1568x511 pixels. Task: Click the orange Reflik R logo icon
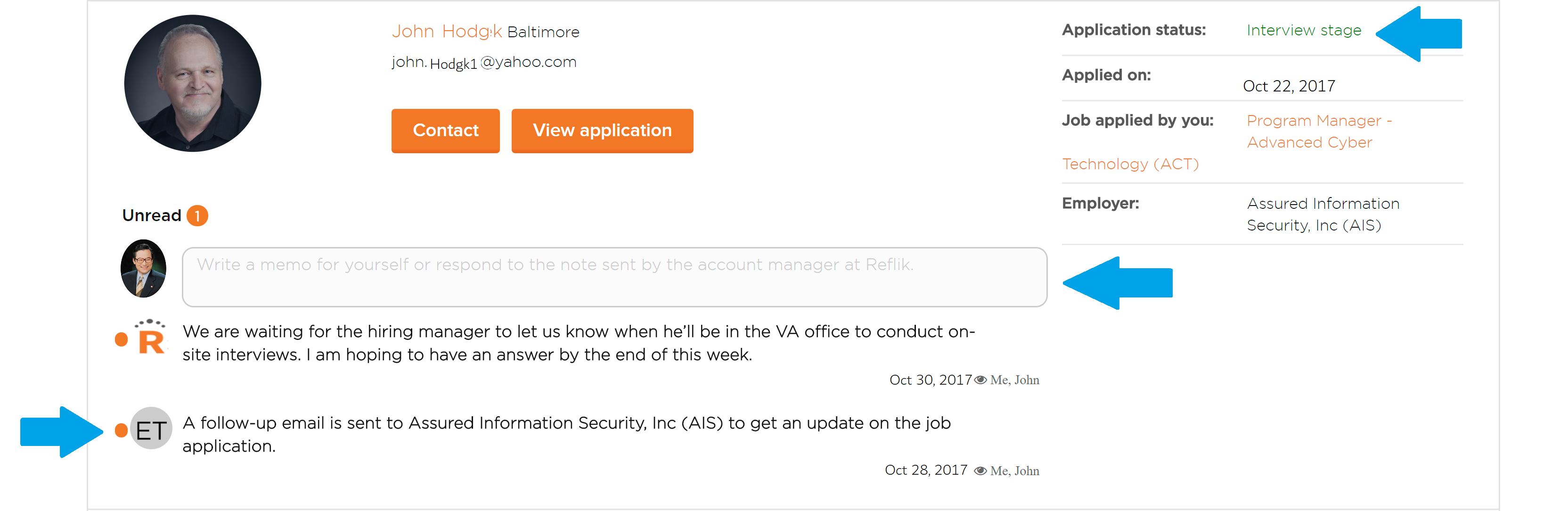(x=150, y=336)
